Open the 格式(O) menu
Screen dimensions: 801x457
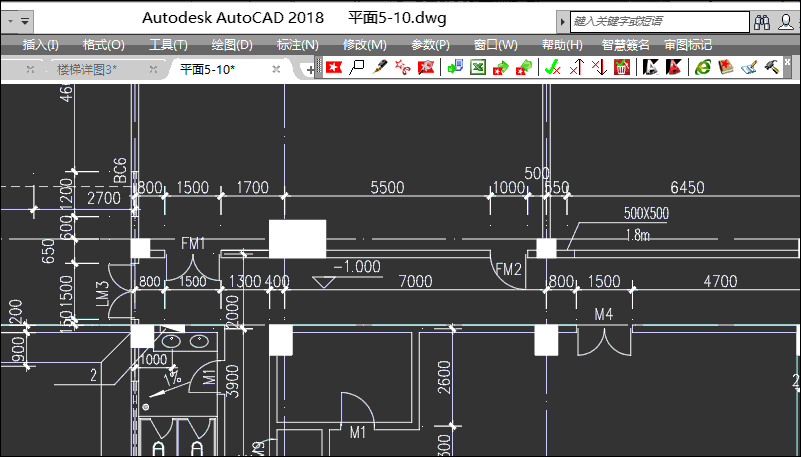pos(103,44)
